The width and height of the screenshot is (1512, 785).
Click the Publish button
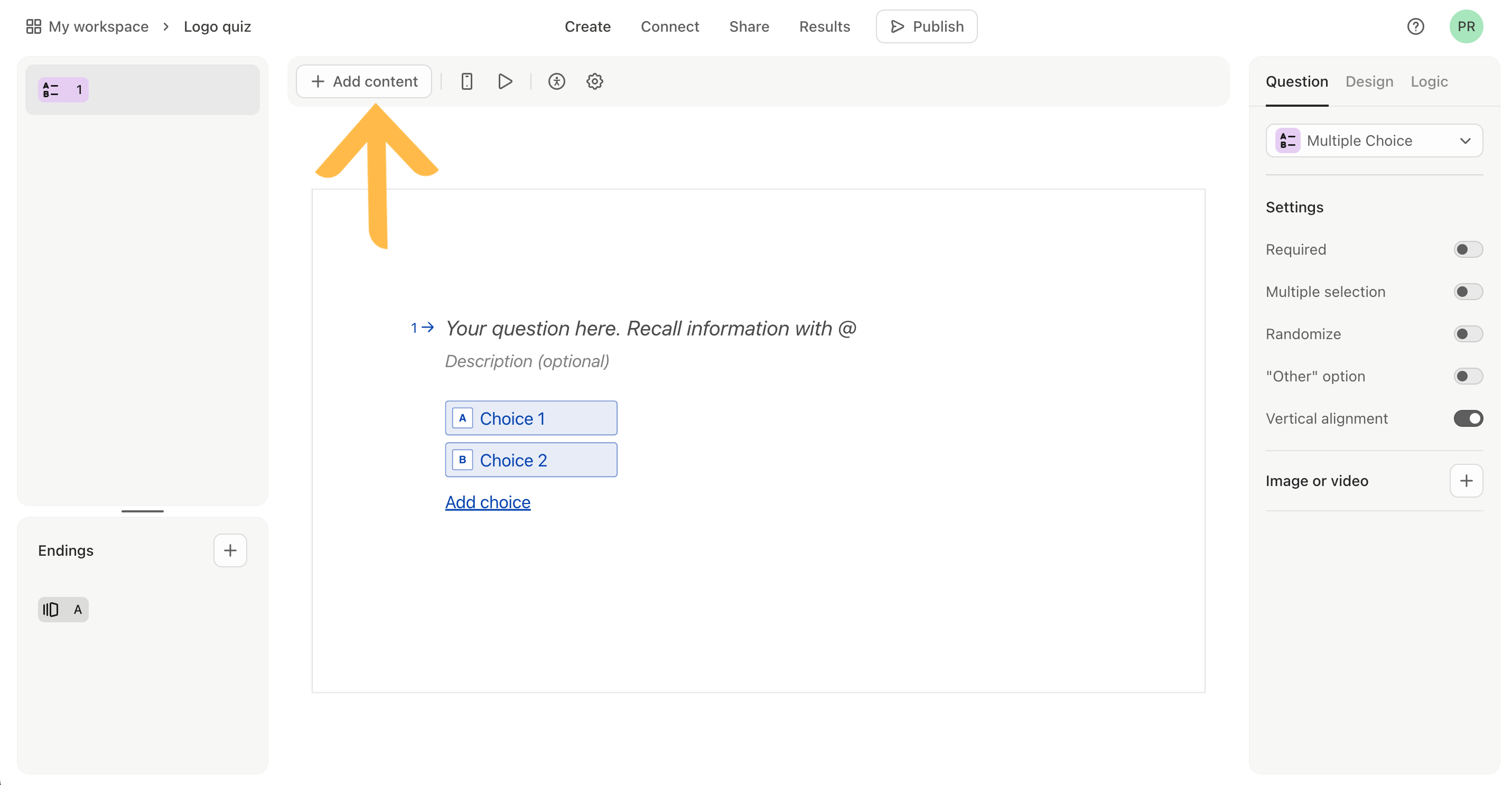[926, 26]
